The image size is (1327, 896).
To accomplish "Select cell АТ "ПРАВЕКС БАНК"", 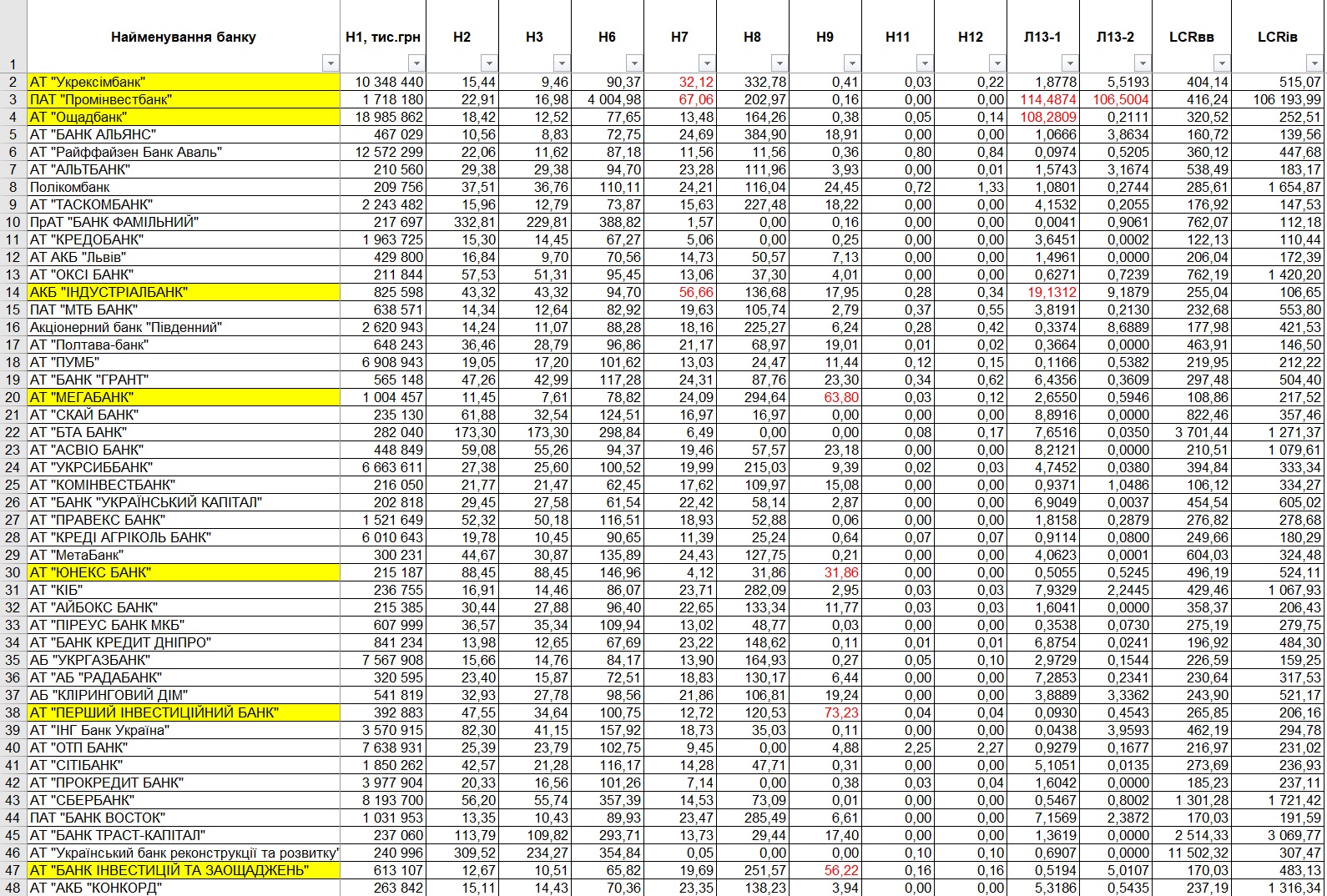I will [184, 520].
